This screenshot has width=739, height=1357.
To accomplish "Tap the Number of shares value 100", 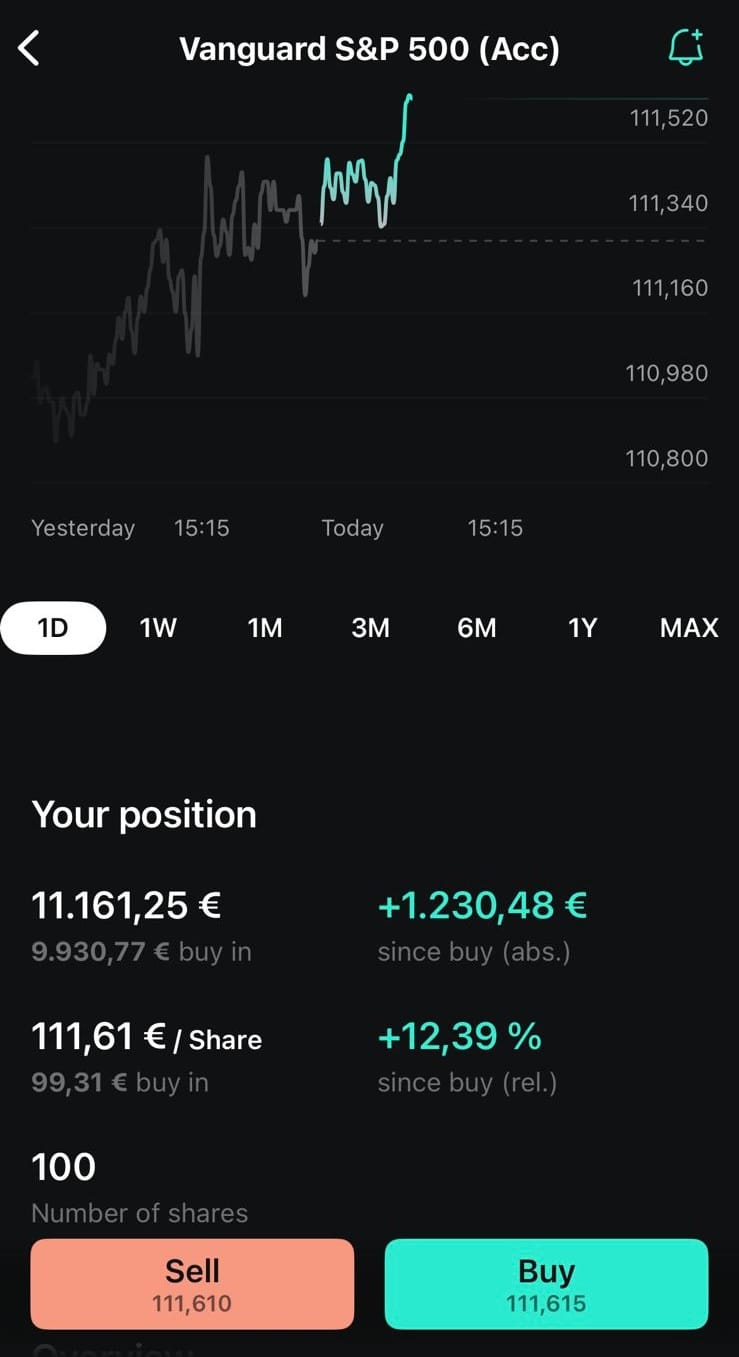I will coord(64,1167).
